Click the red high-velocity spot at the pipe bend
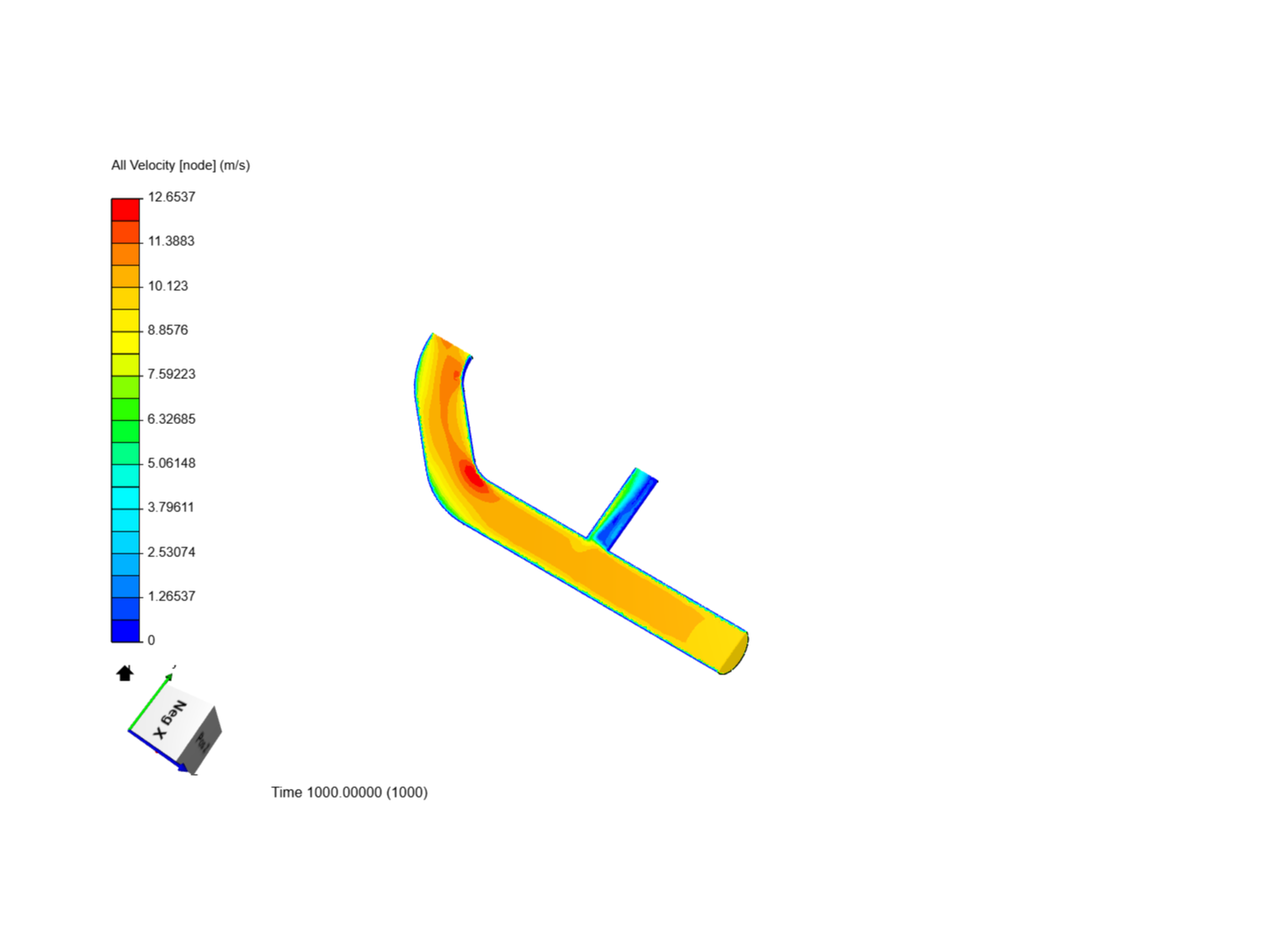This screenshot has width=1270, height=952. click(474, 476)
